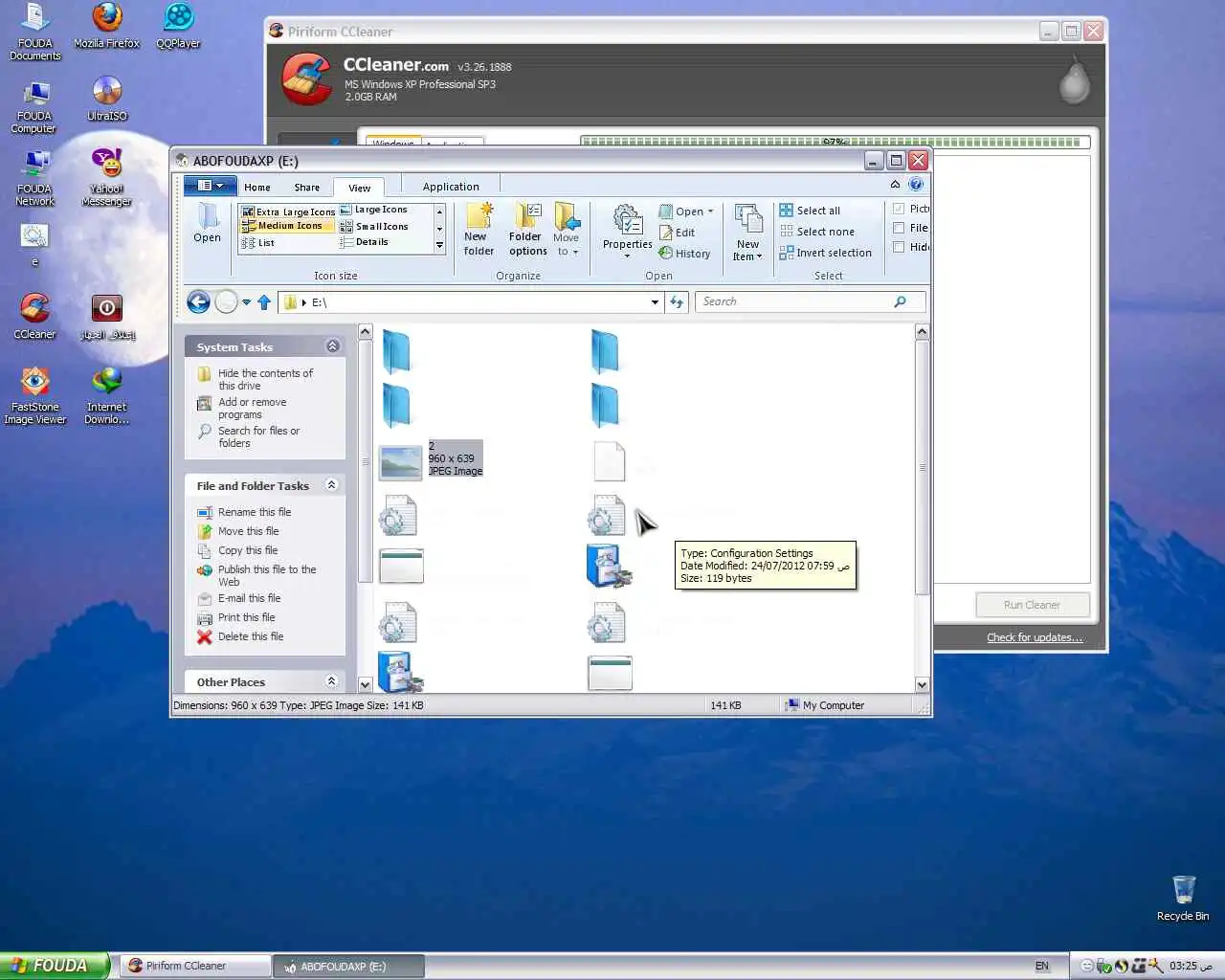Click the search magnifier icon

click(900, 301)
